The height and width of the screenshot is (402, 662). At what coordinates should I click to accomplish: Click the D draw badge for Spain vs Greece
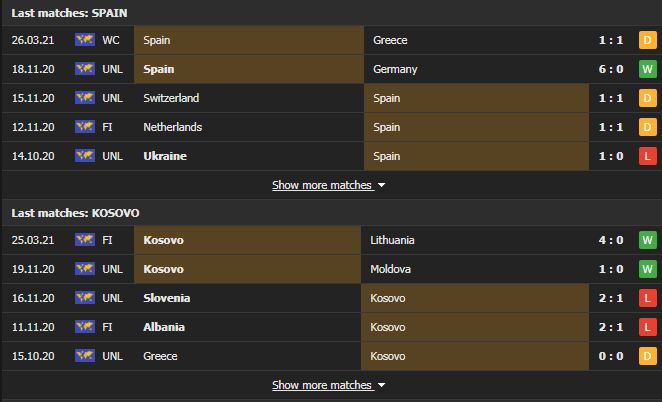click(648, 40)
